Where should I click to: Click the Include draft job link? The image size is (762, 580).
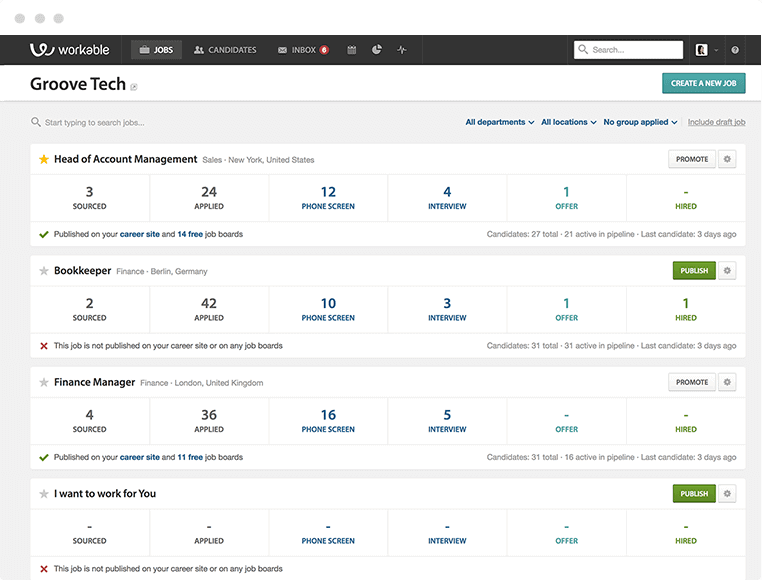coord(716,122)
